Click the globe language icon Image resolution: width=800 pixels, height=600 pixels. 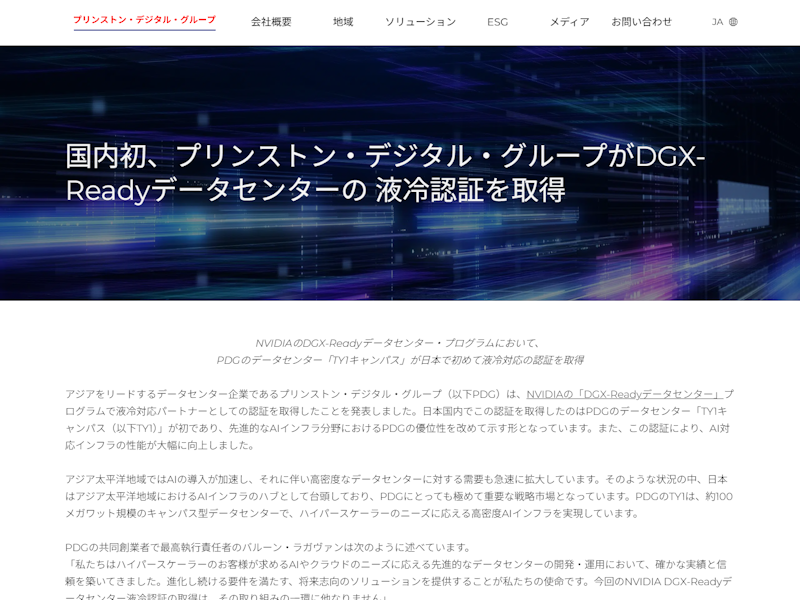click(733, 22)
